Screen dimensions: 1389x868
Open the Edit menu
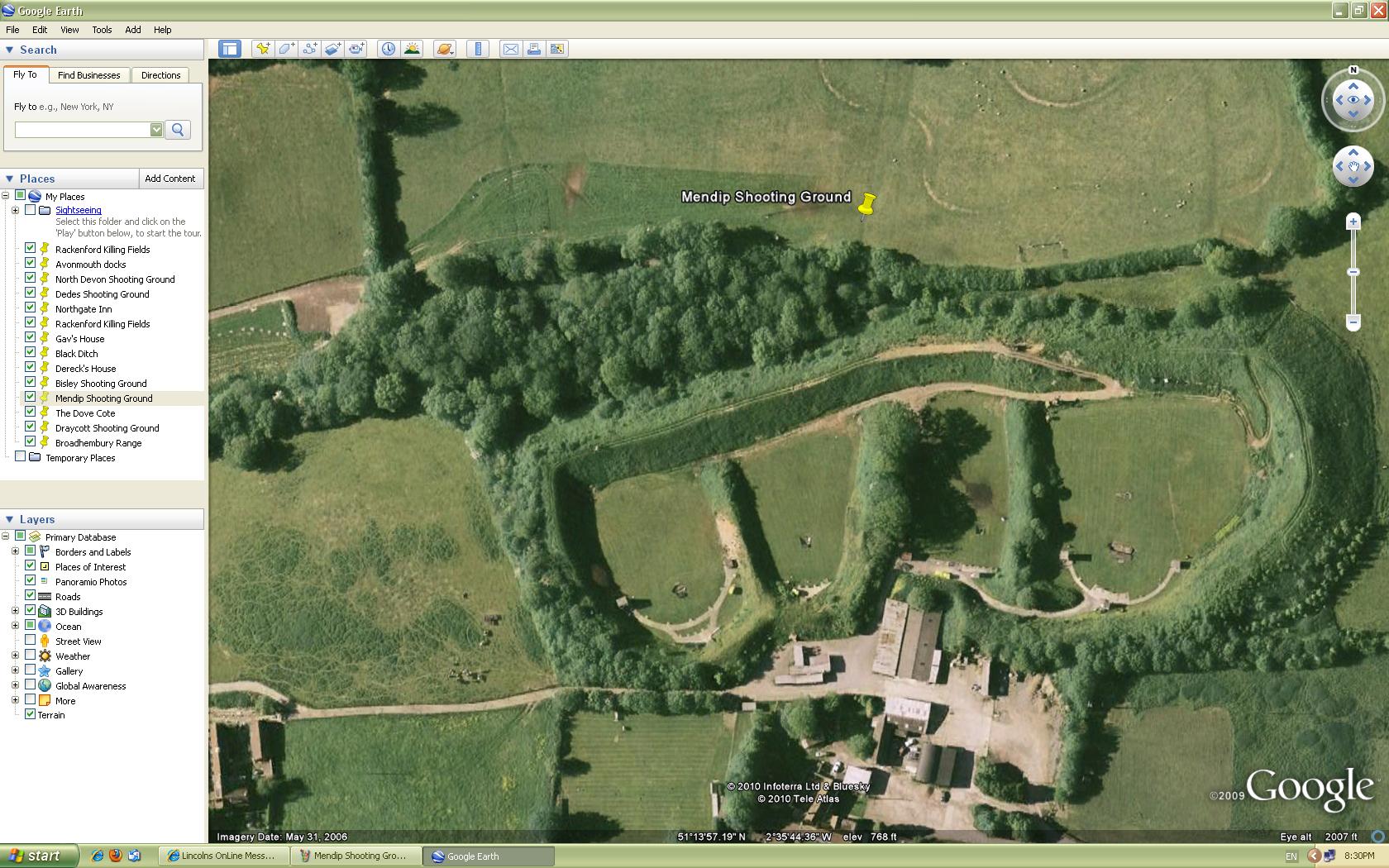(40, 30)
